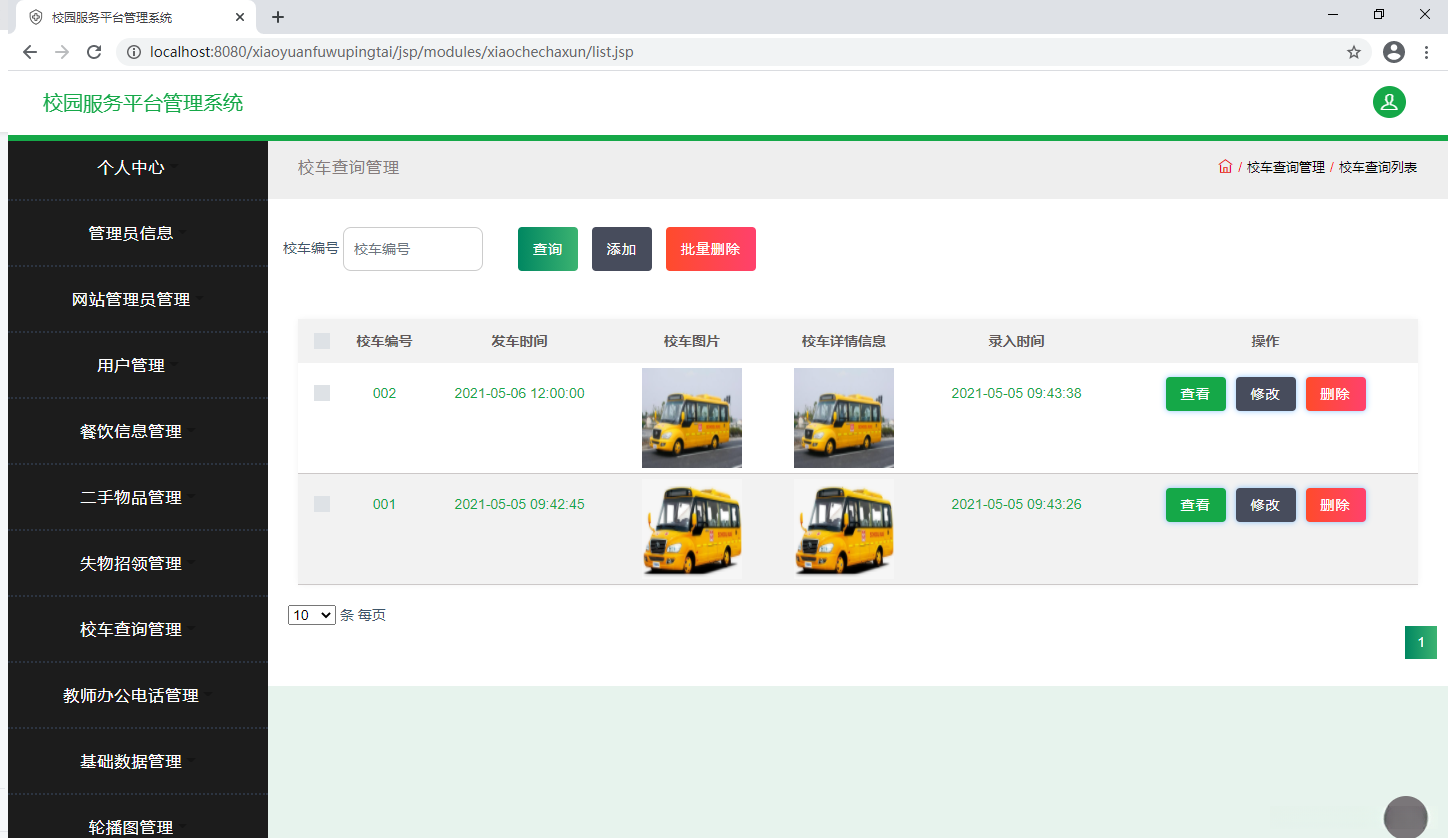Toggle the select-all checkbox in table header

322,341
